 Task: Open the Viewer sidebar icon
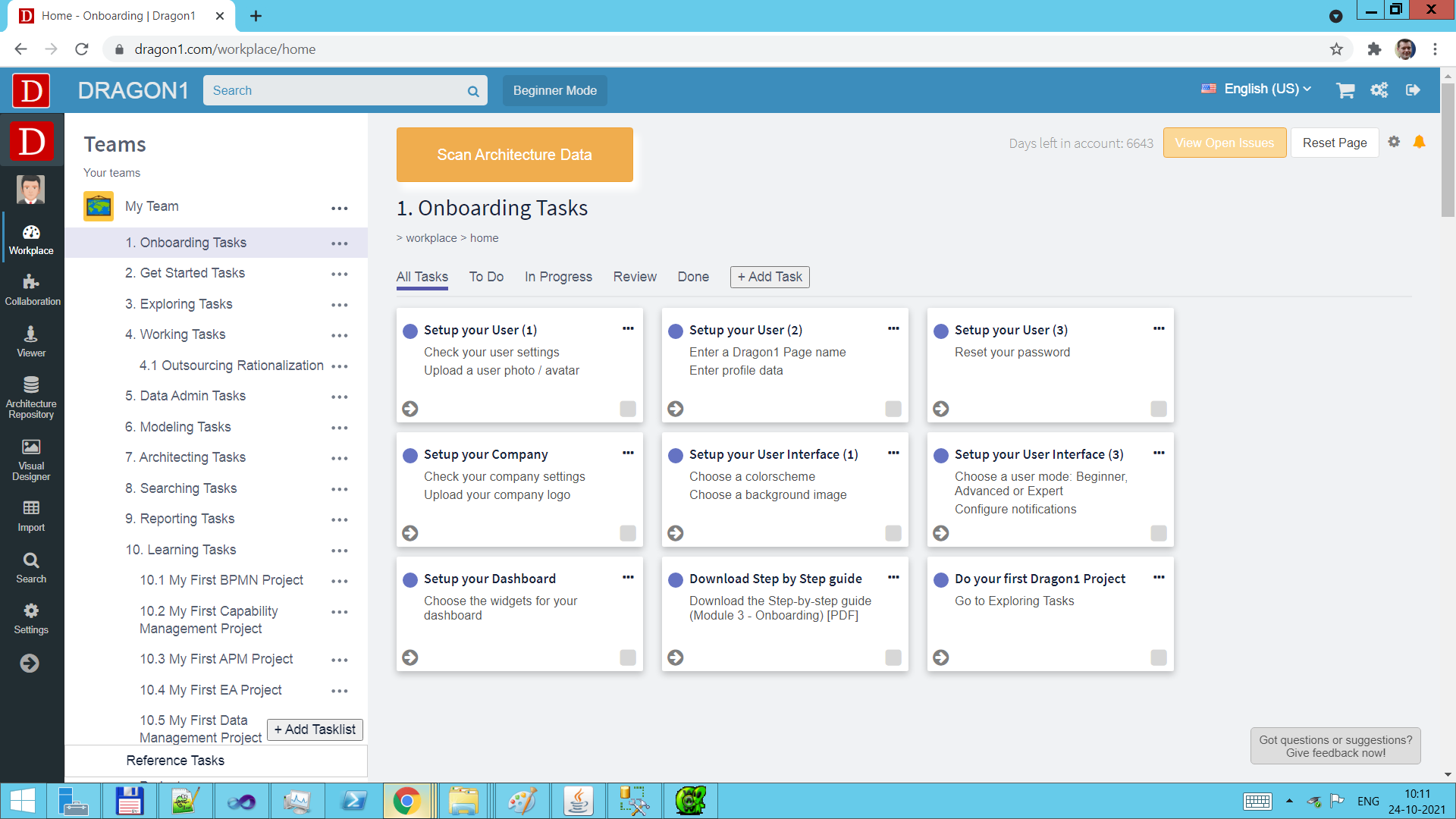(31, 342)
